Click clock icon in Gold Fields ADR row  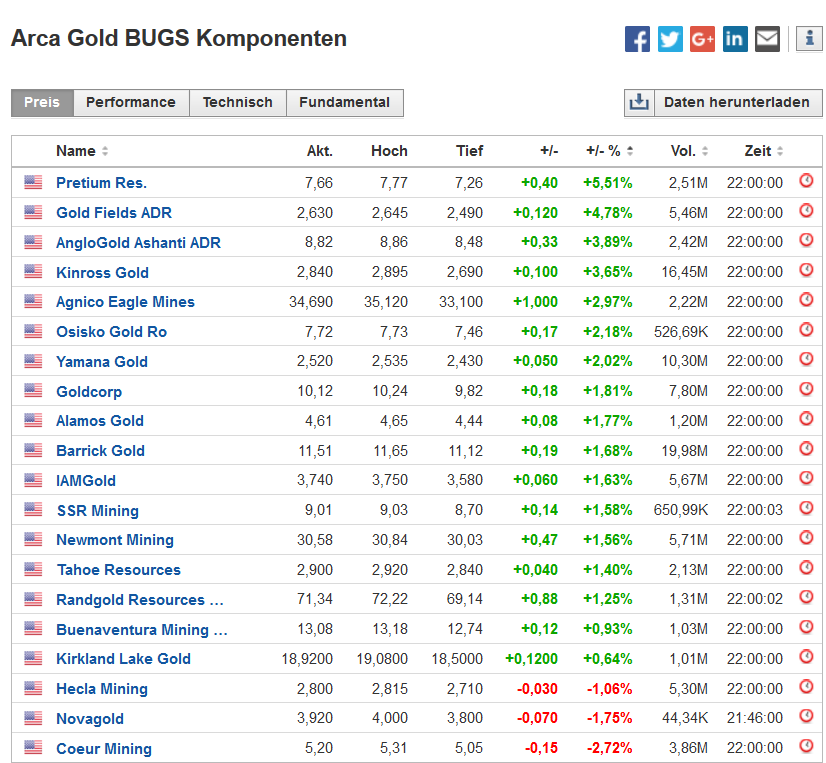[x=807, y=211]
